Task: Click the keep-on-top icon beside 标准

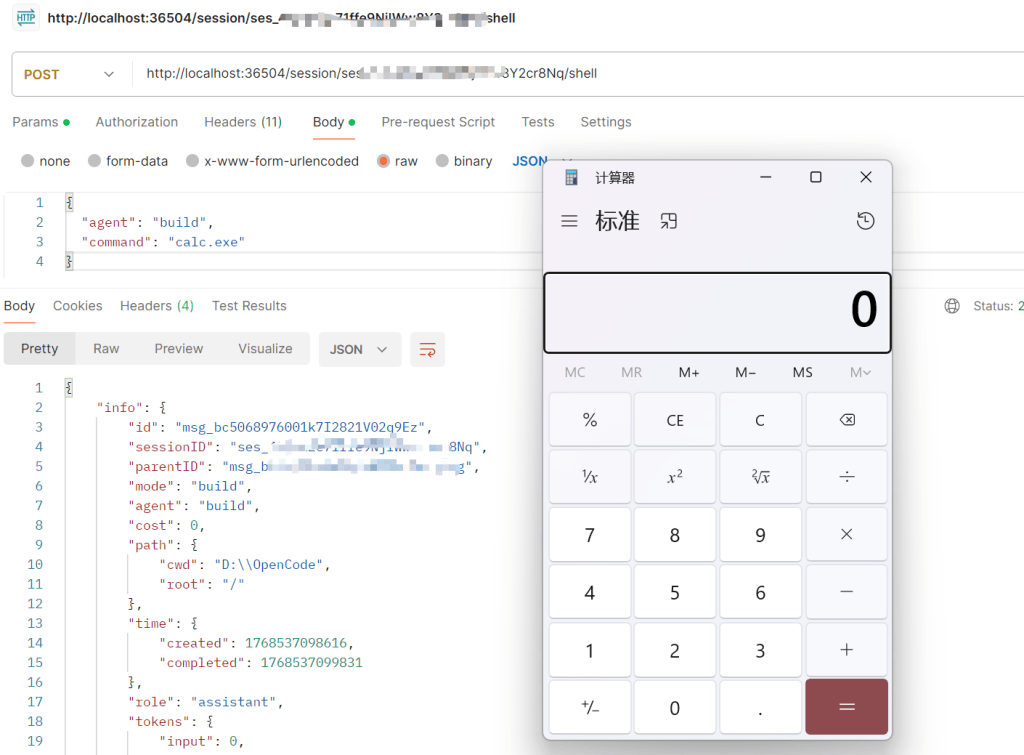Action: (x=669, y=221)
